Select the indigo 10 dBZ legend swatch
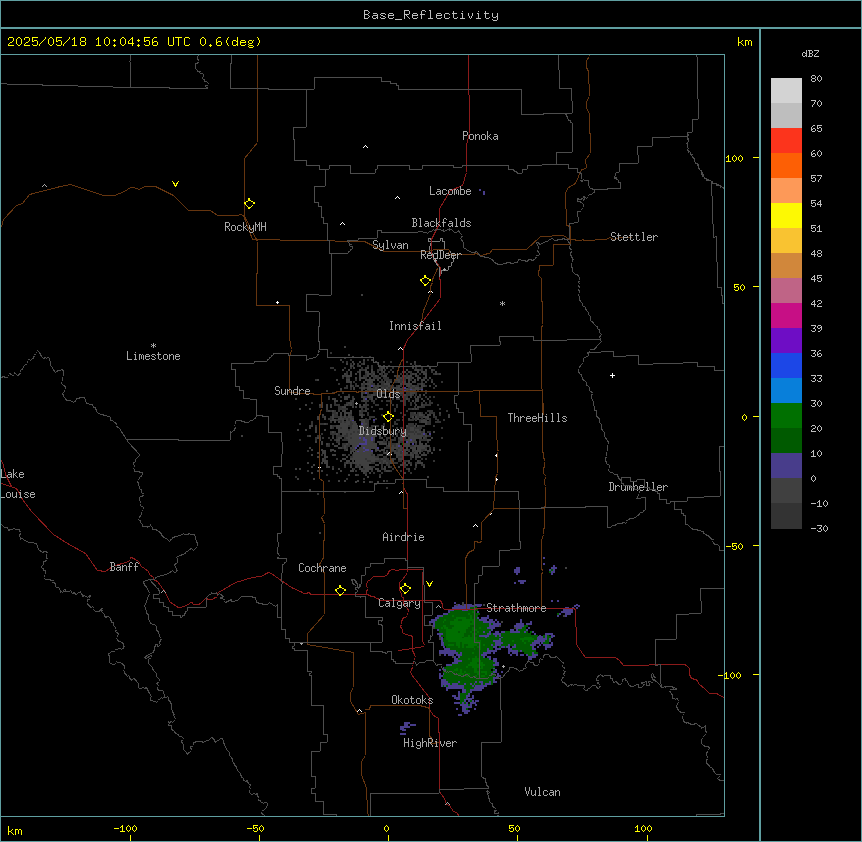 click(x=786, y=466)
